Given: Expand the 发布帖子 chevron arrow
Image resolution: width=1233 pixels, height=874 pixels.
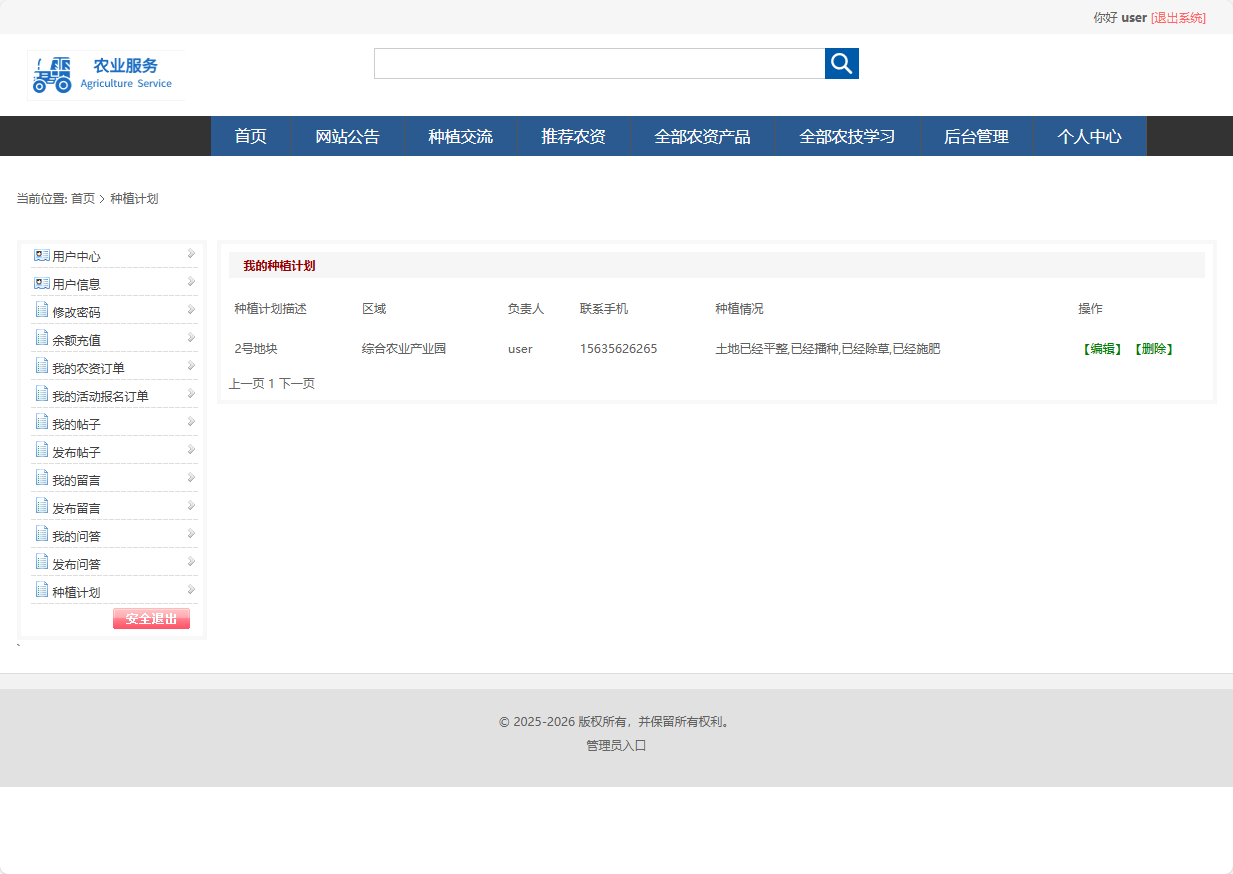Looking at the screenshot, I should [x=190, y=451].
